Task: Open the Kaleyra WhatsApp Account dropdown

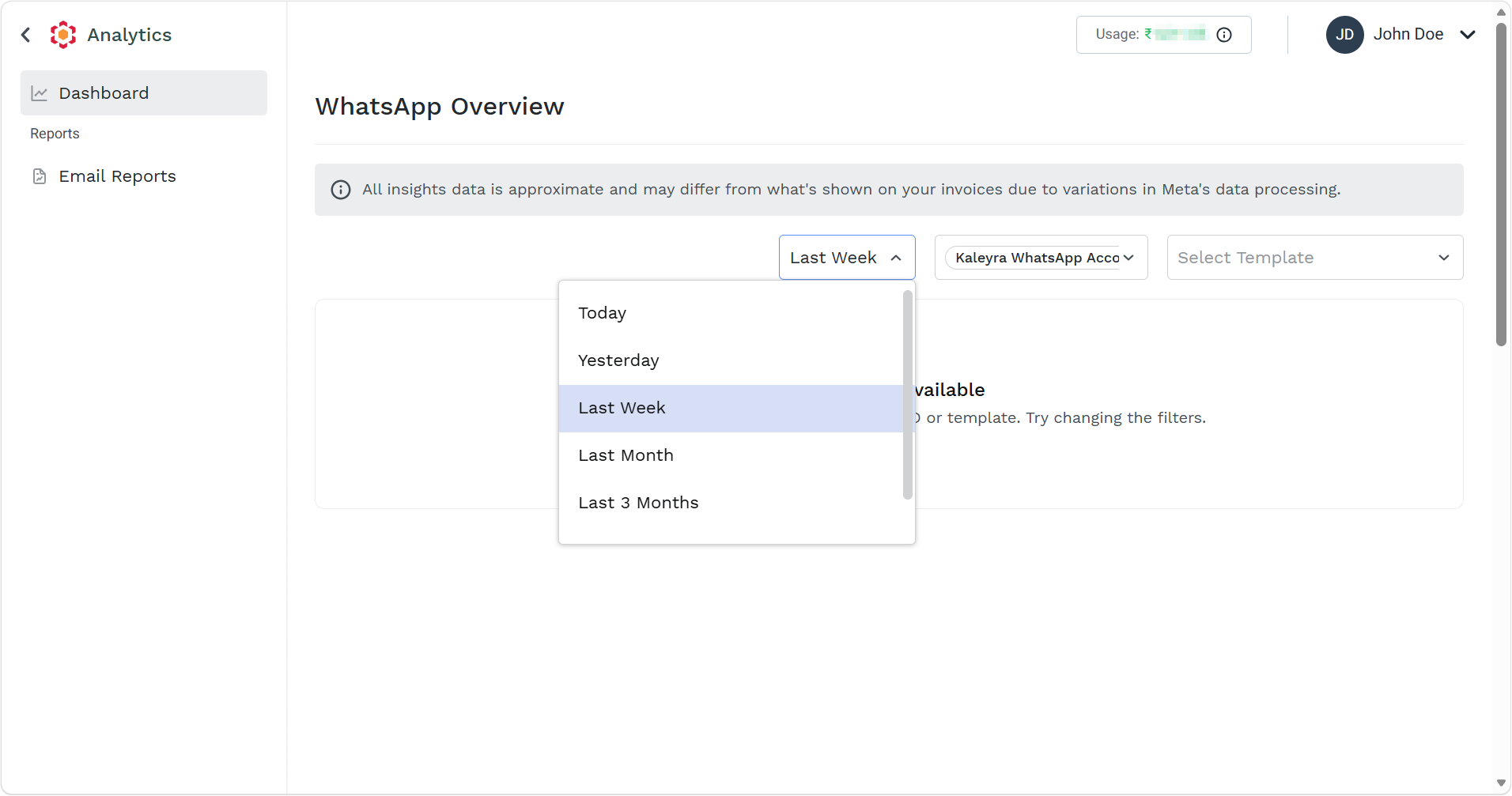Action: coord(1041,258)
